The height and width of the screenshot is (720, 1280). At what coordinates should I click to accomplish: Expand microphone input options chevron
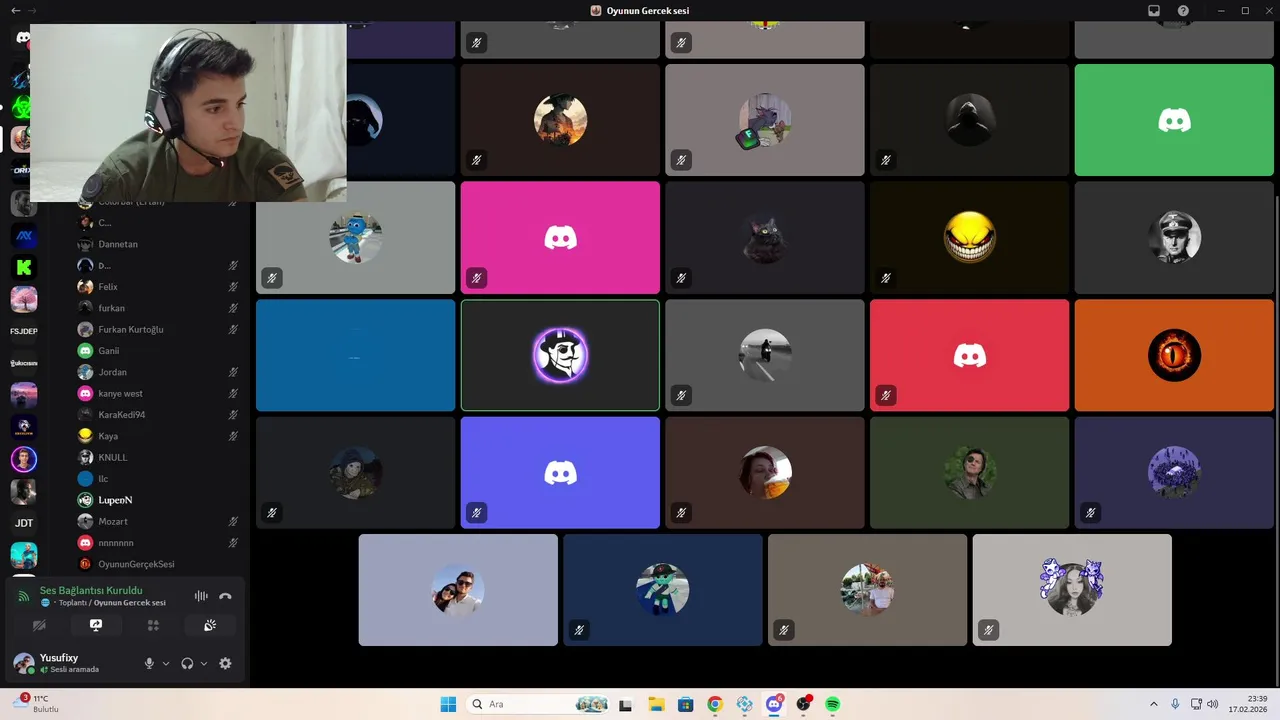(x=166, y=663)
